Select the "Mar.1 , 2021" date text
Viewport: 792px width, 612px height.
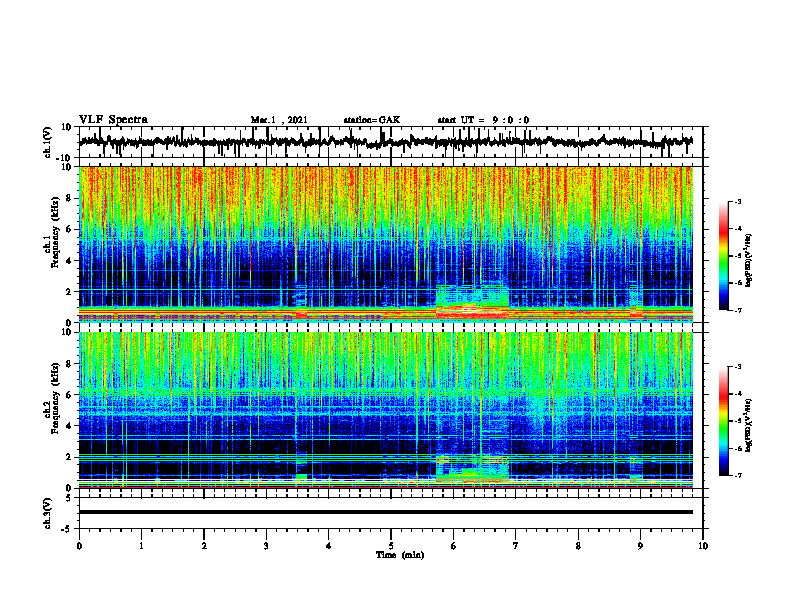pos(279,120)
